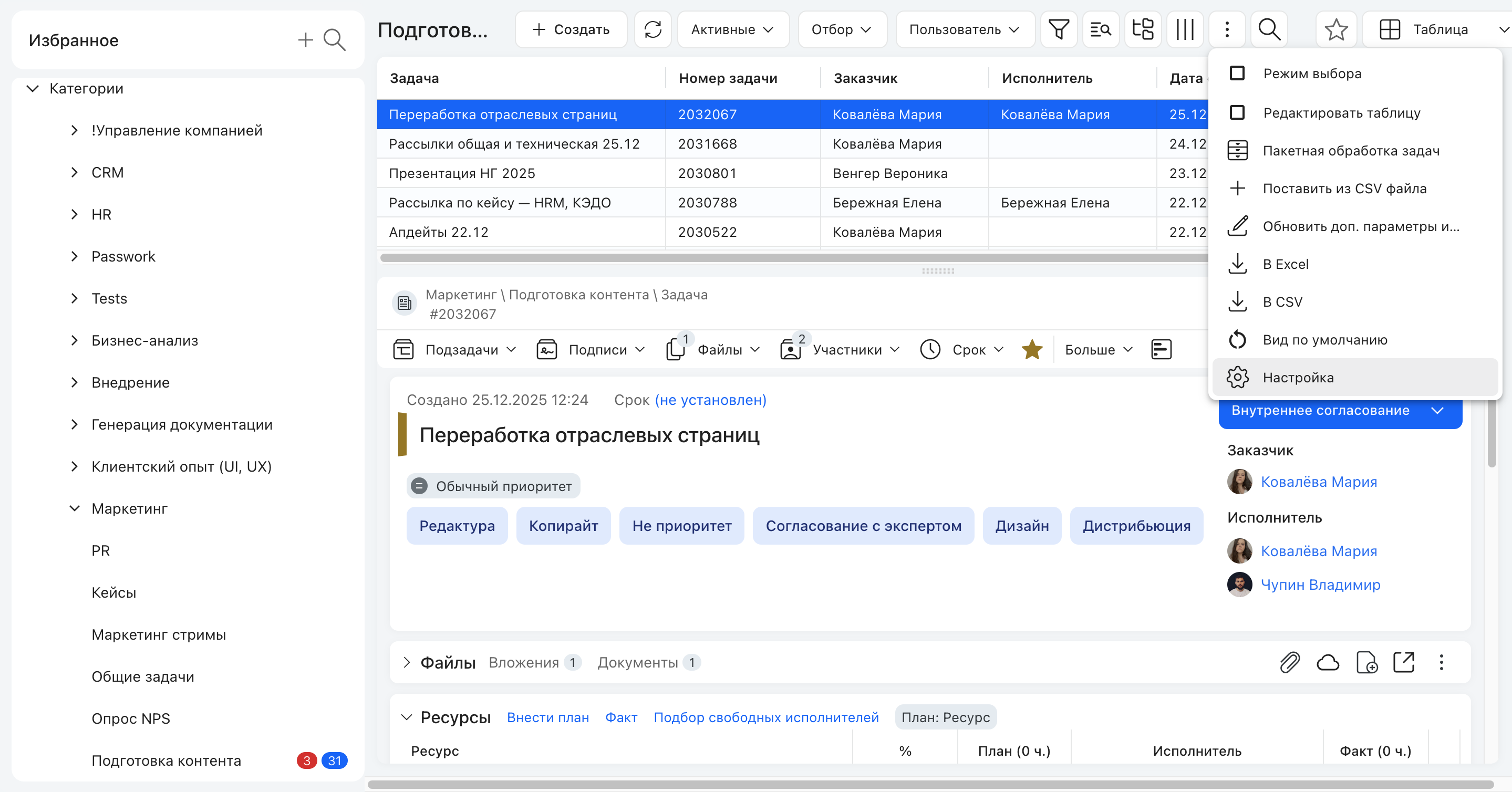Collapse the Ресурсы section
Image resolution: width=1512 pixels, height=792 pixels.
click(406, 717)
